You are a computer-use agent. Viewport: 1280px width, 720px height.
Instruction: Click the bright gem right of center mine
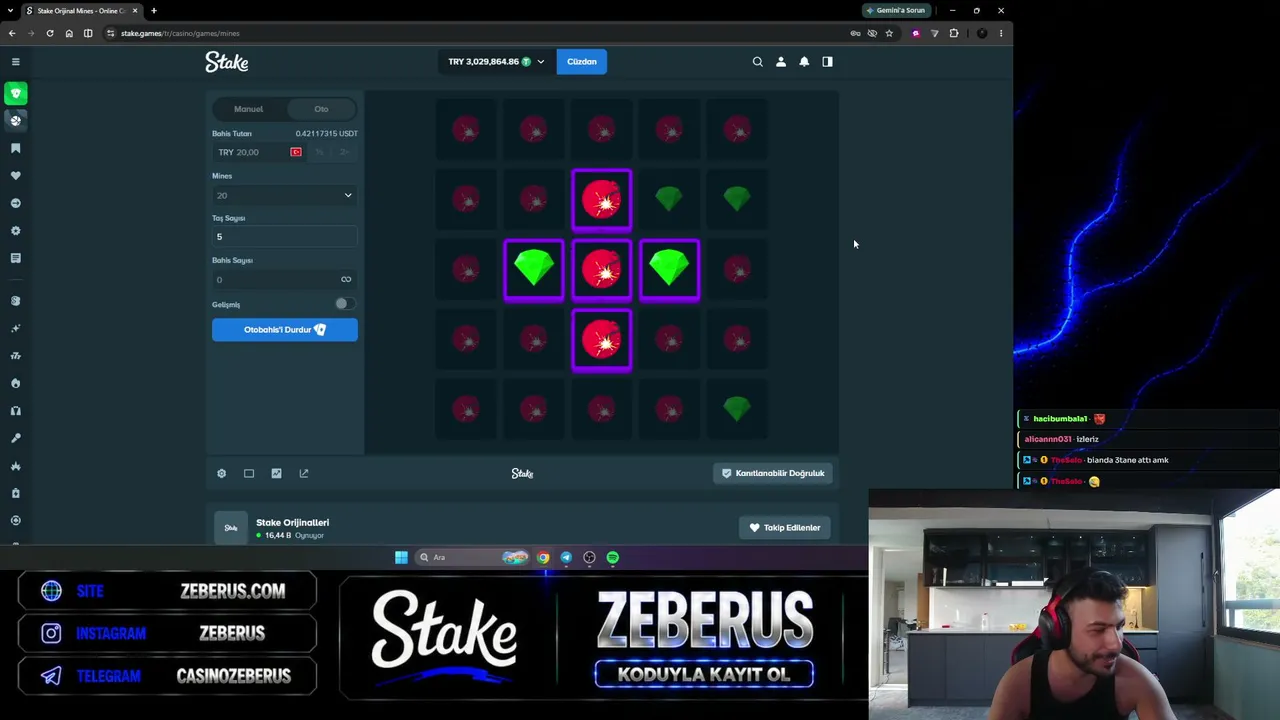tap(670, 270)
